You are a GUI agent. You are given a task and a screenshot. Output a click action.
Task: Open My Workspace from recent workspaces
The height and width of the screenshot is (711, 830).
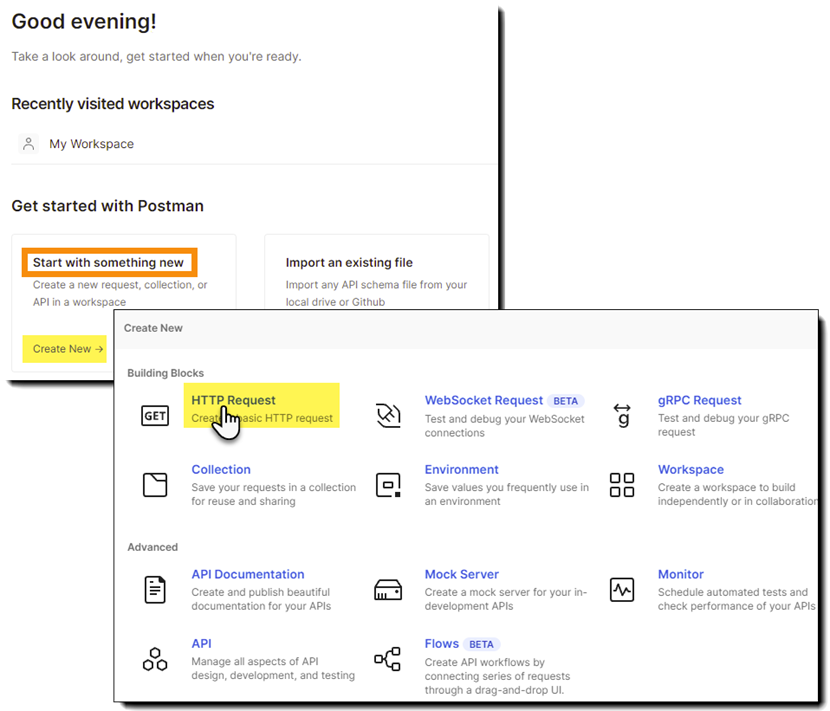[91, 144]
